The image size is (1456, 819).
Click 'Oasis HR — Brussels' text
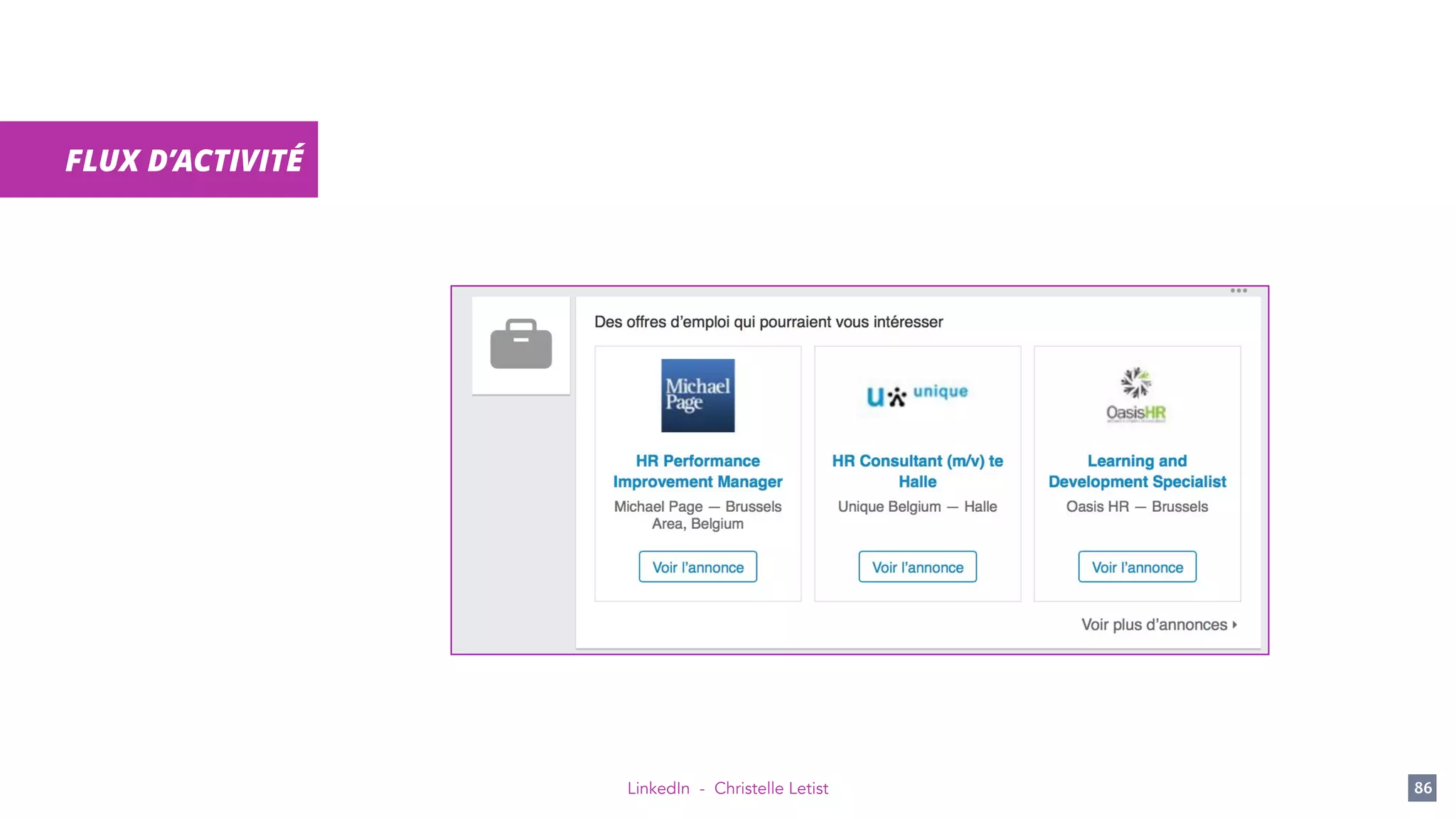coord(1137,506)
